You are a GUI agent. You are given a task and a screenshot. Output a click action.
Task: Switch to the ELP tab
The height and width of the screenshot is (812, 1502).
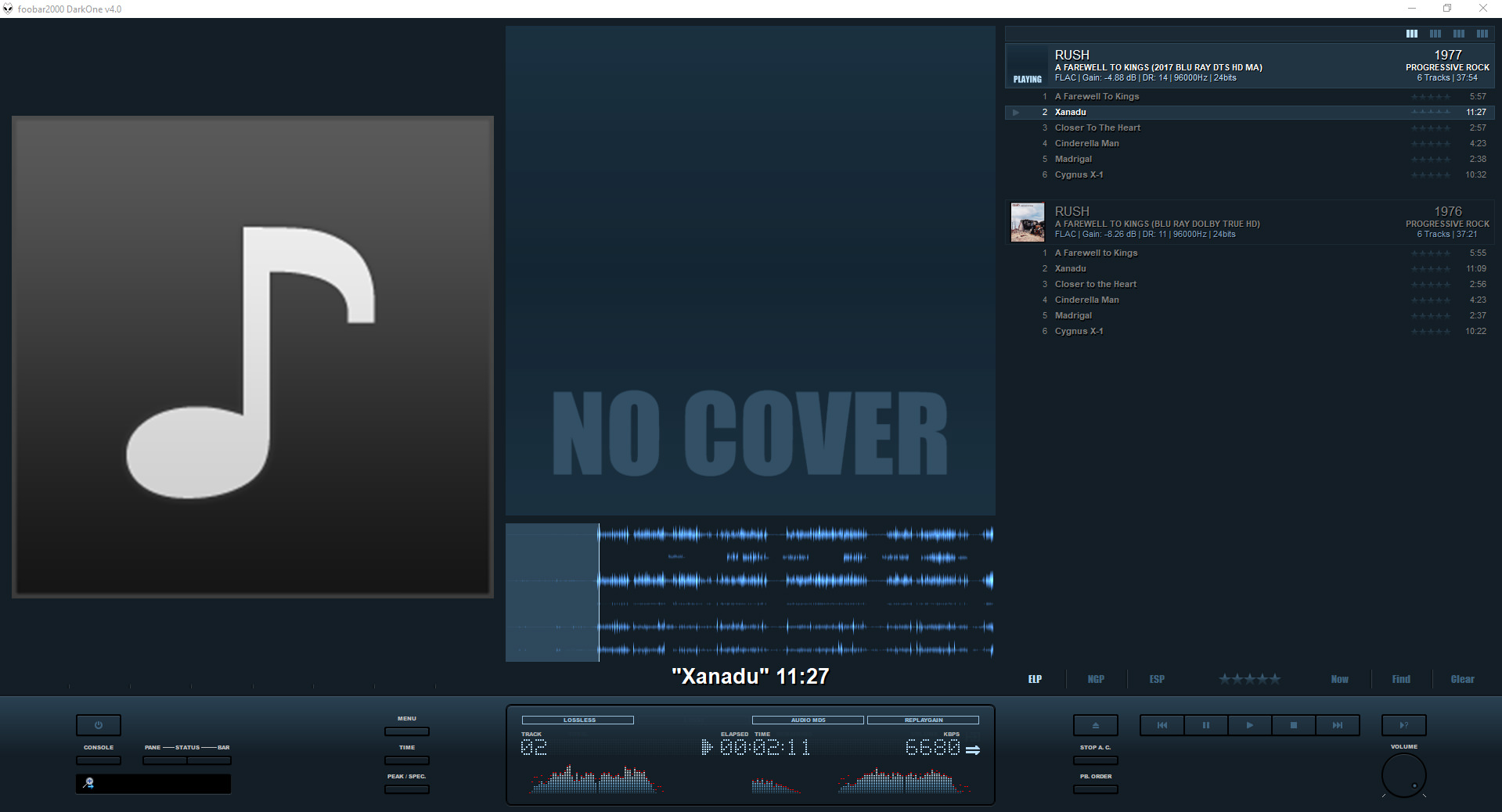pos(1035,679)
